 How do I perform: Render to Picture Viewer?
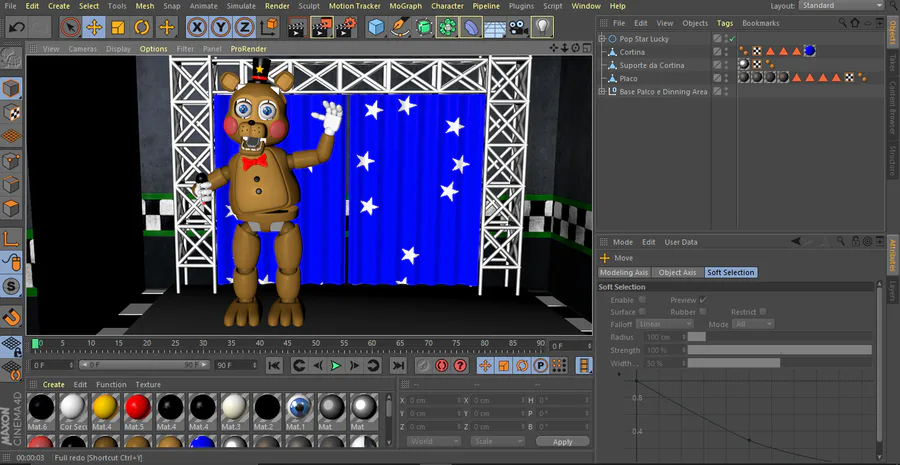[322, 27]
